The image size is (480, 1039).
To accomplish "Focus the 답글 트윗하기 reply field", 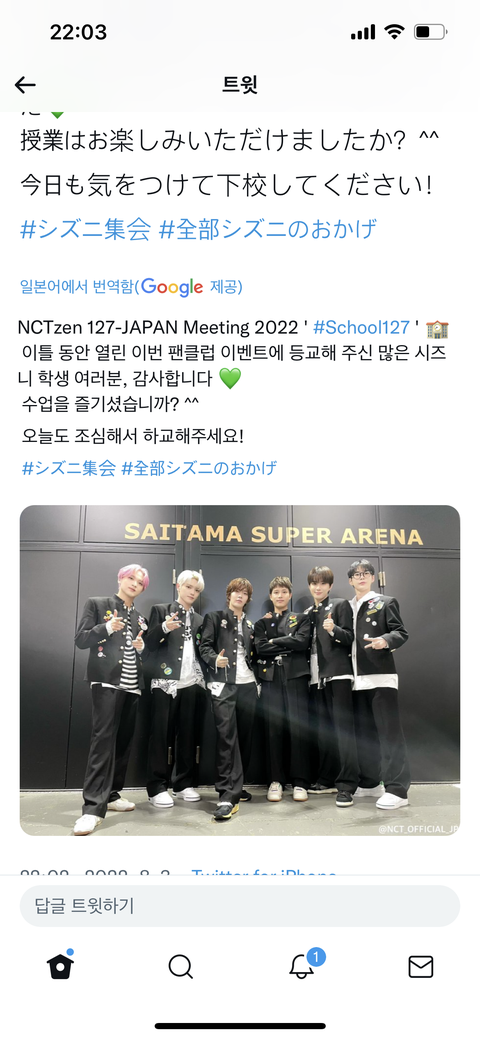I will pos(240,906).
